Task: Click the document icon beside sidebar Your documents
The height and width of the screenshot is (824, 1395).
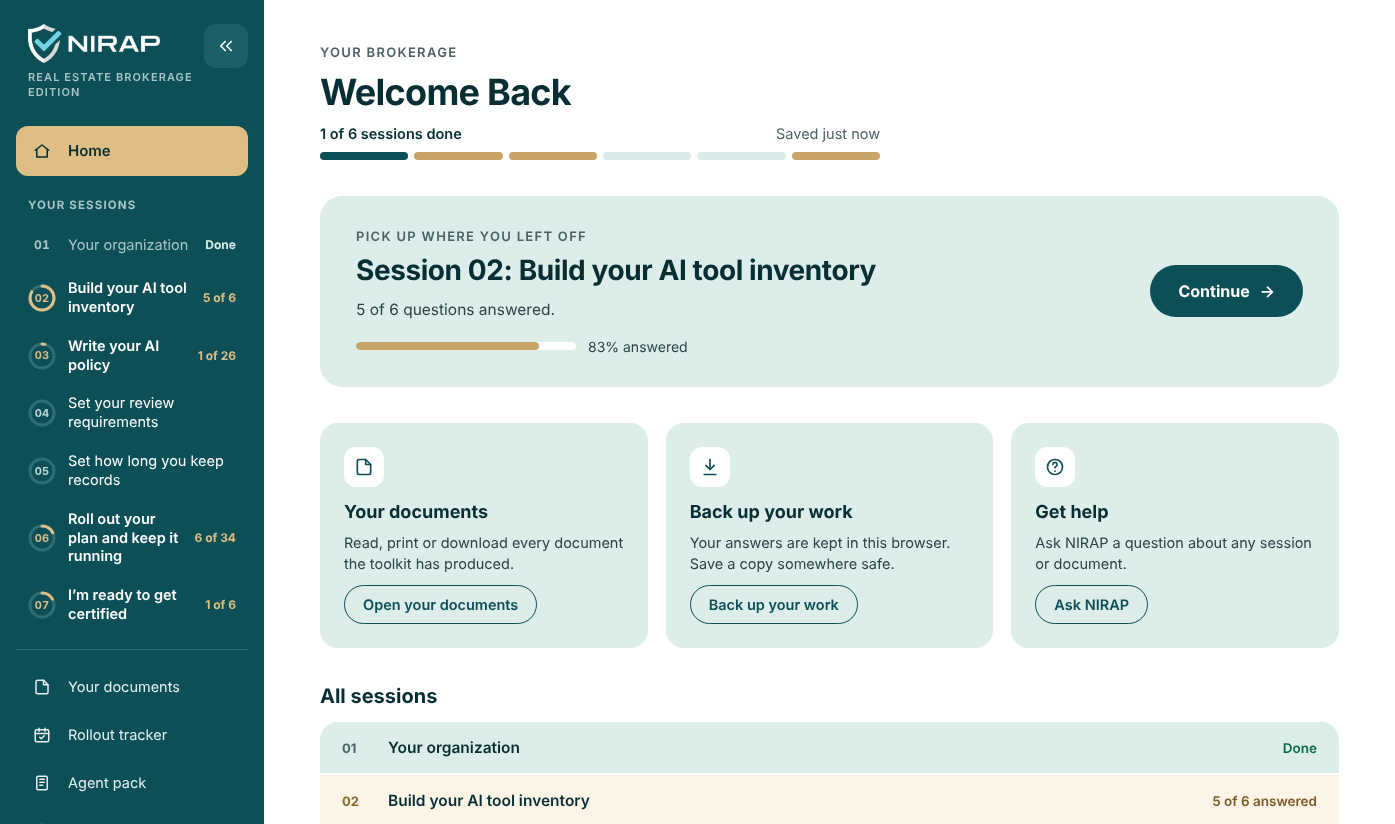Action: click(x=42, y=687)
